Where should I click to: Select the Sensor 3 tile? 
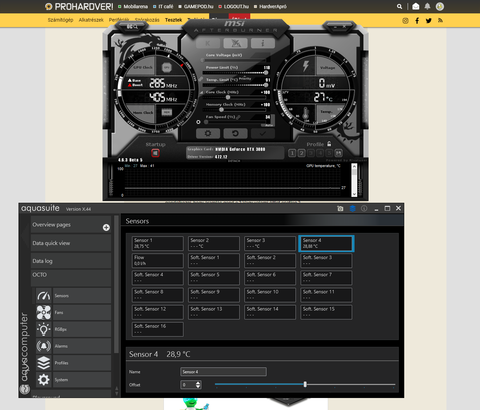270,243
